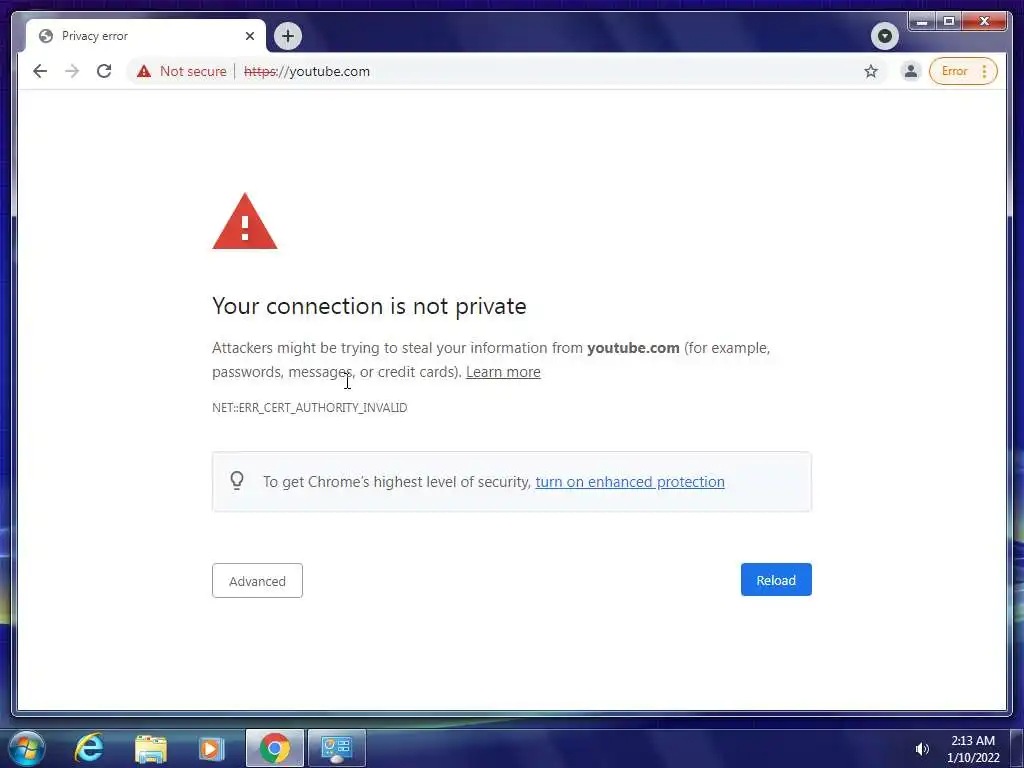
Task: Open the Chrome profile avatar icon
Action: [910, 71]
